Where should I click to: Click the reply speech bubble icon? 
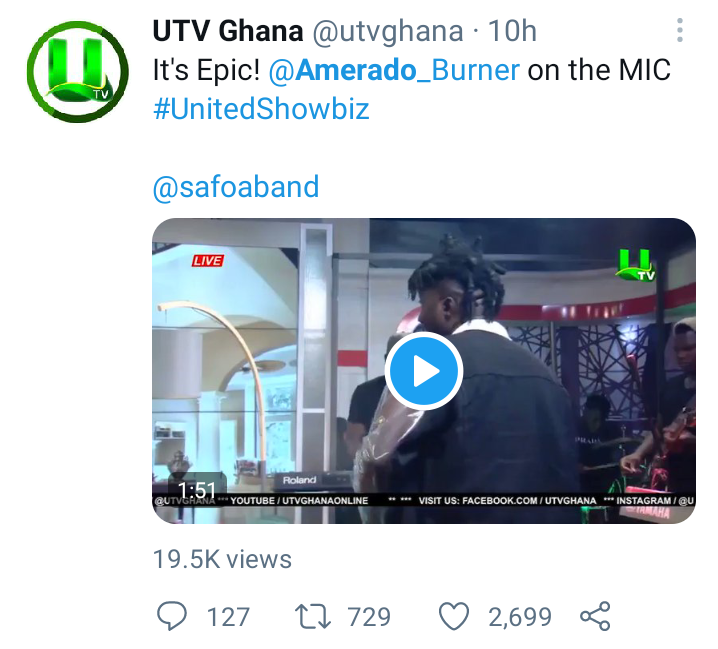[x=172, y=616]
